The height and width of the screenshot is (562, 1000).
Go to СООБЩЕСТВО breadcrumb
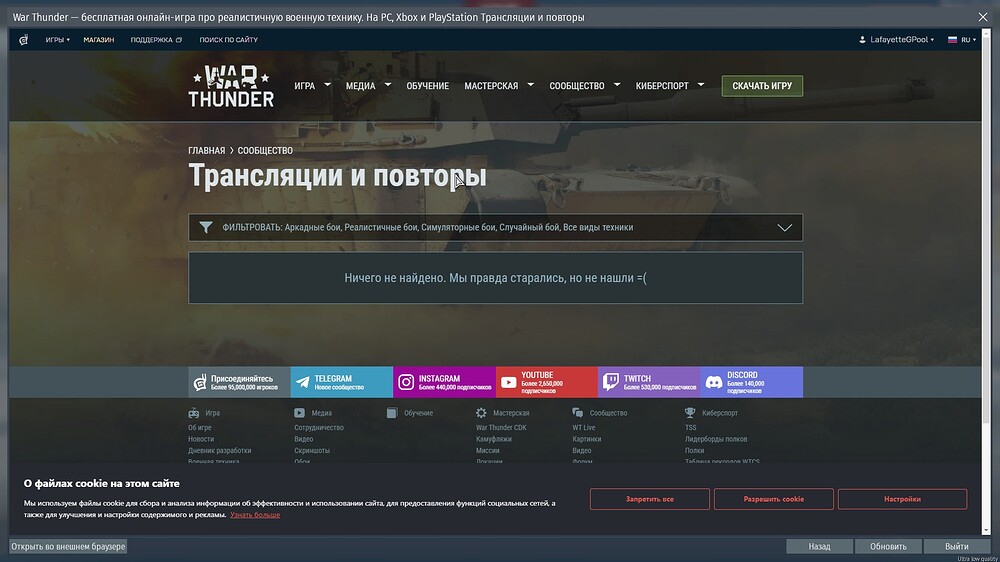coord(265,151)
